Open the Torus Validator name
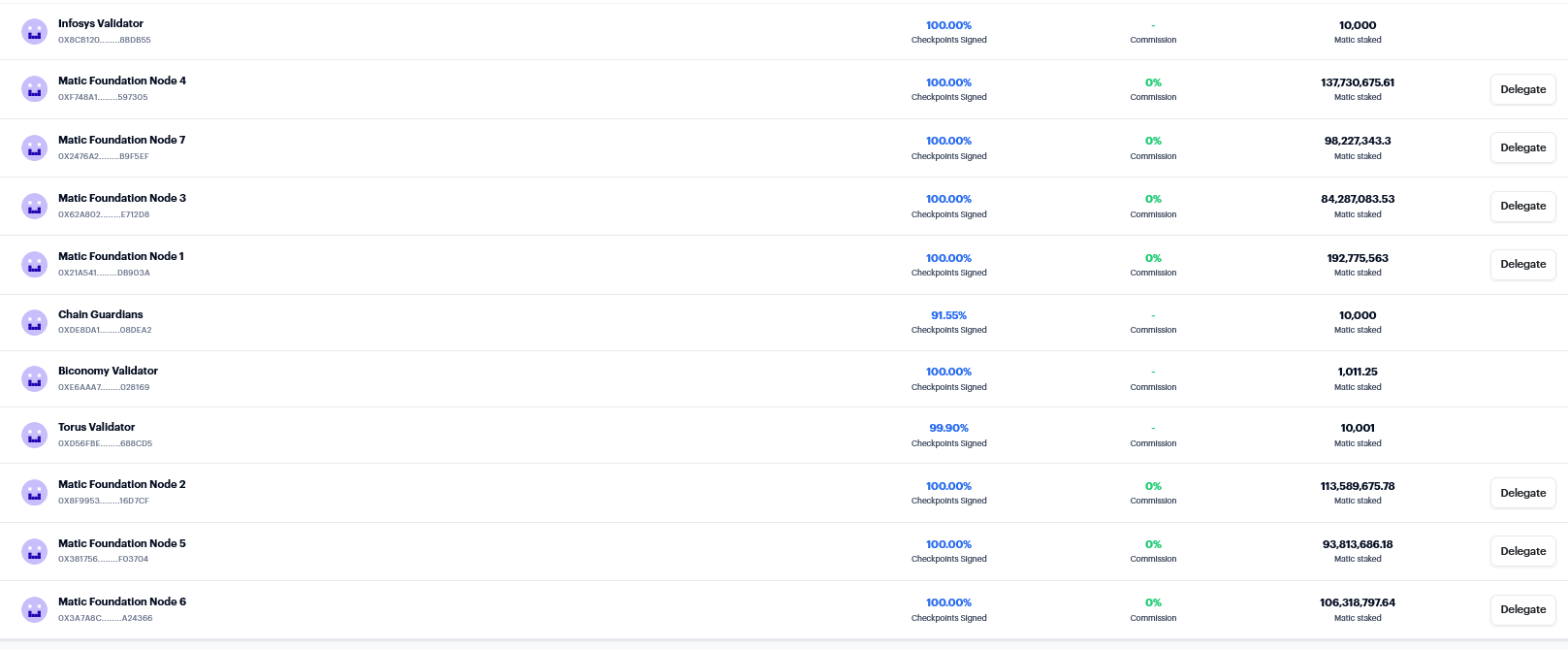Viewport: 1568px width, 650px height. (97, 427)
